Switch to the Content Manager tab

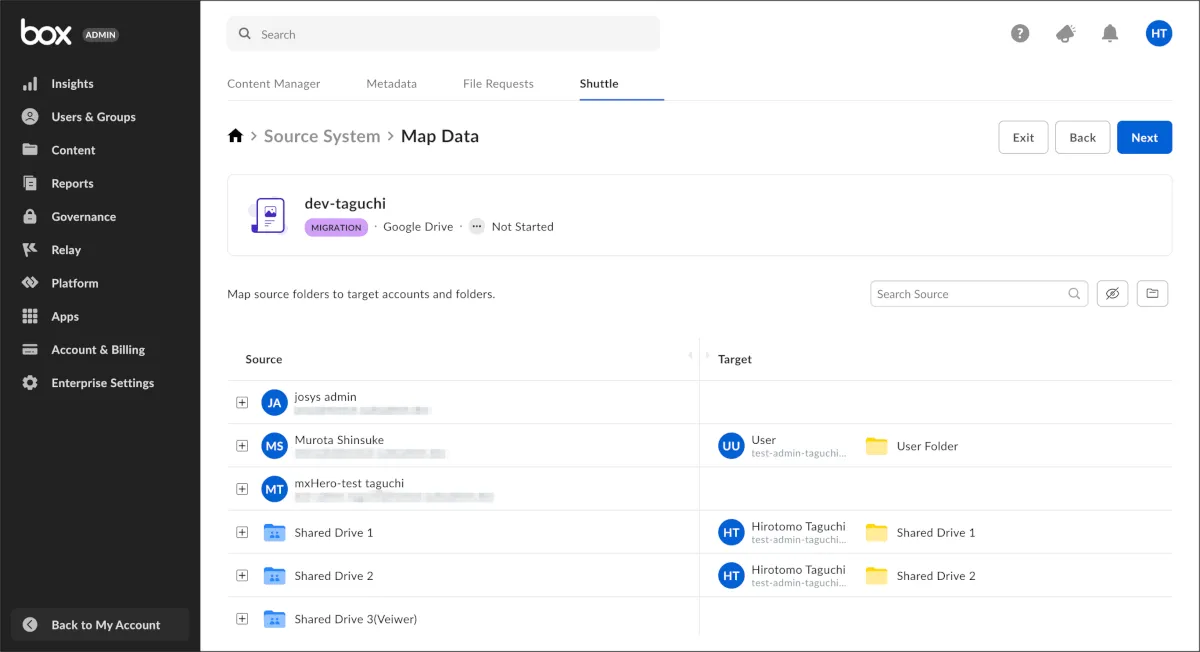coord(274,84)
